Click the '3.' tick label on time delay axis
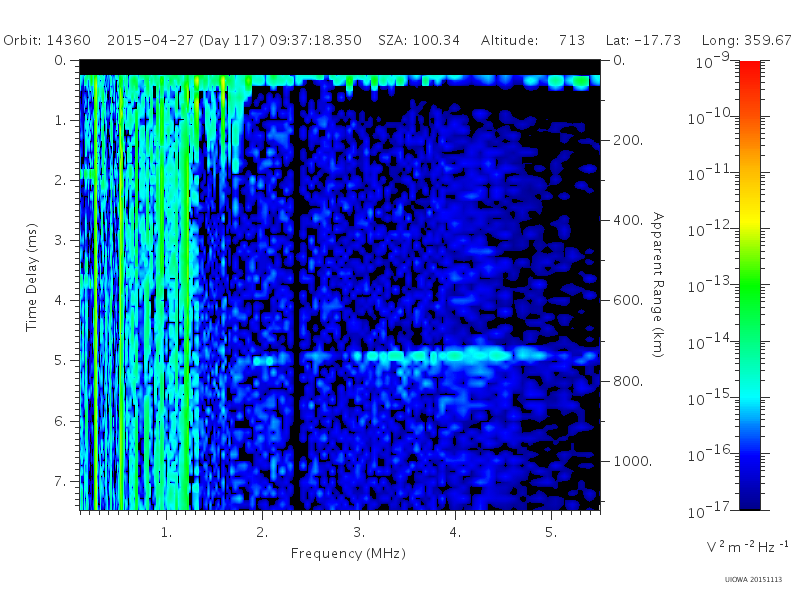This screenshot has width=800, height=600. coord(60,240)
